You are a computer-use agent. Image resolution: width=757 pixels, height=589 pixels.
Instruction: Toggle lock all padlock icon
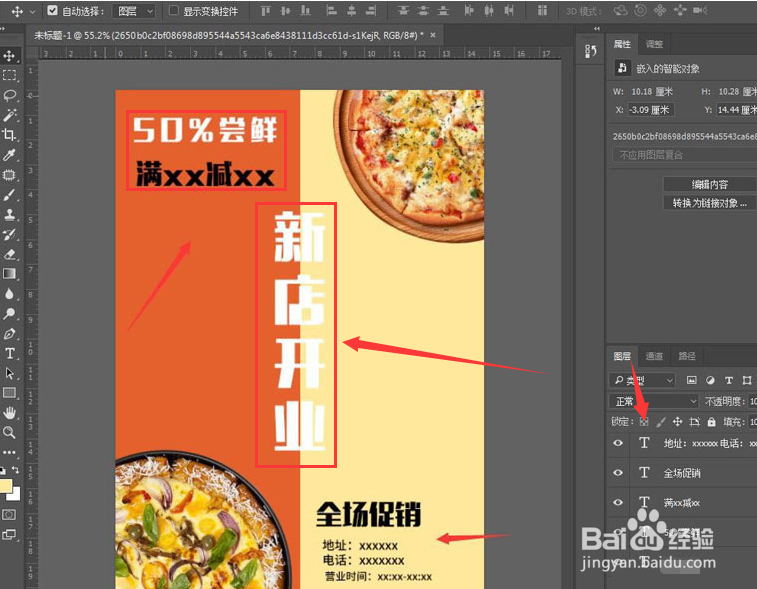click(711, 422)
